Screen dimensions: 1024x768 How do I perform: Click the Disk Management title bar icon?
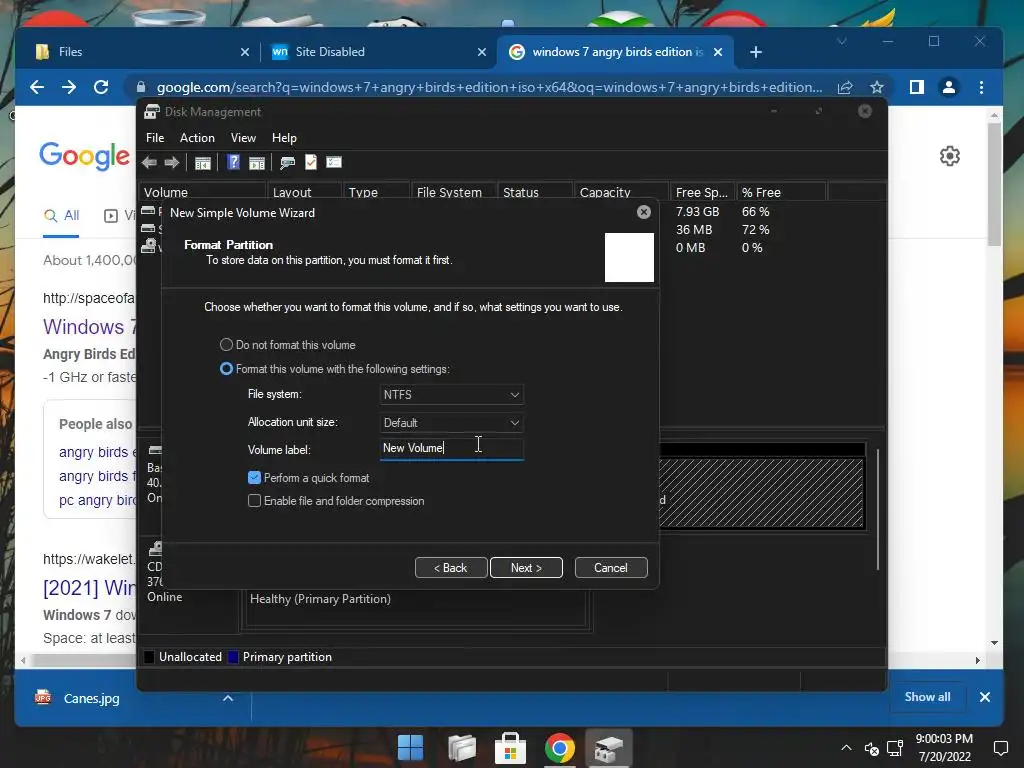(152, 112)
